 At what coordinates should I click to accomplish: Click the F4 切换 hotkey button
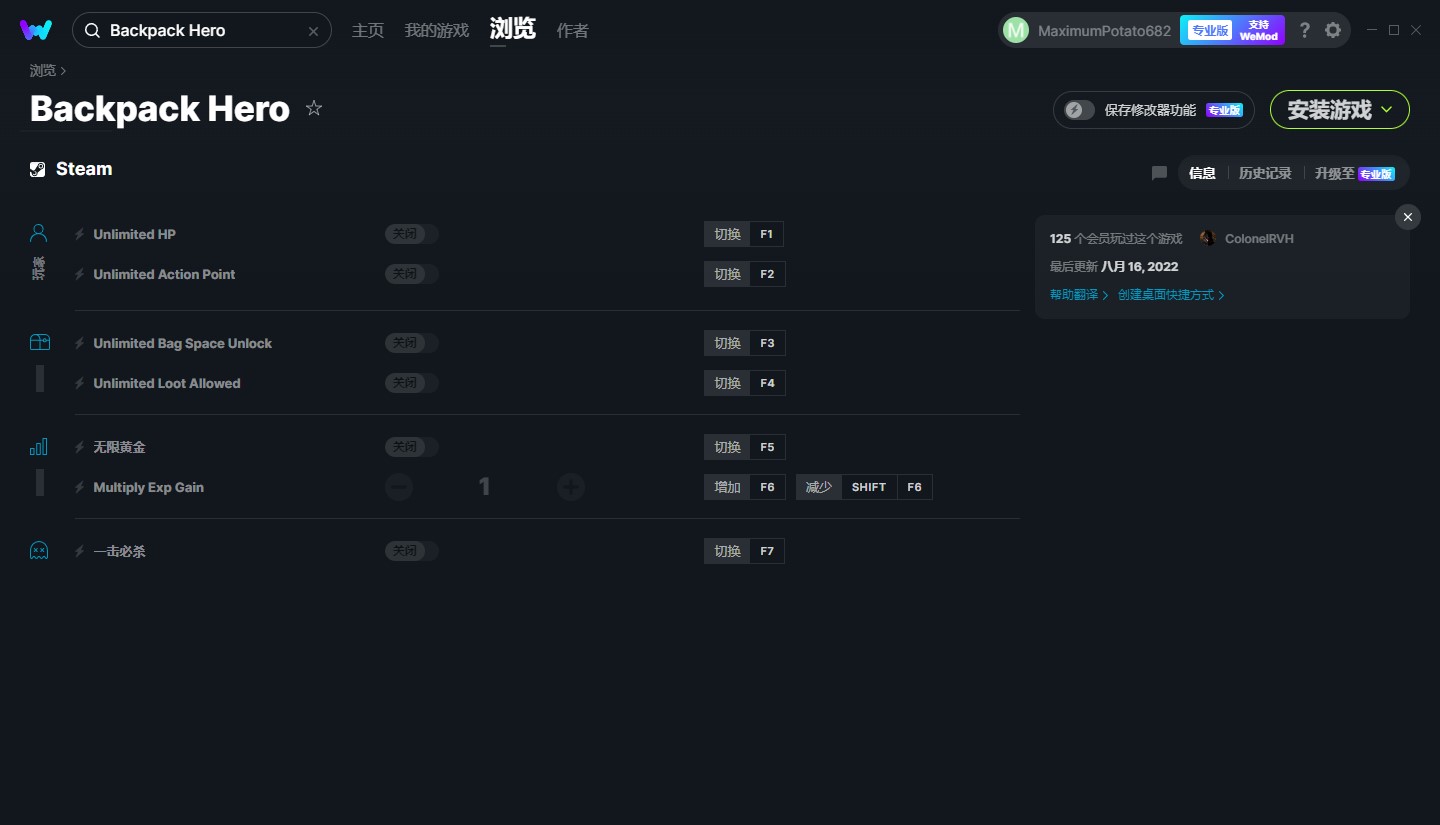[x=745, y=383]
